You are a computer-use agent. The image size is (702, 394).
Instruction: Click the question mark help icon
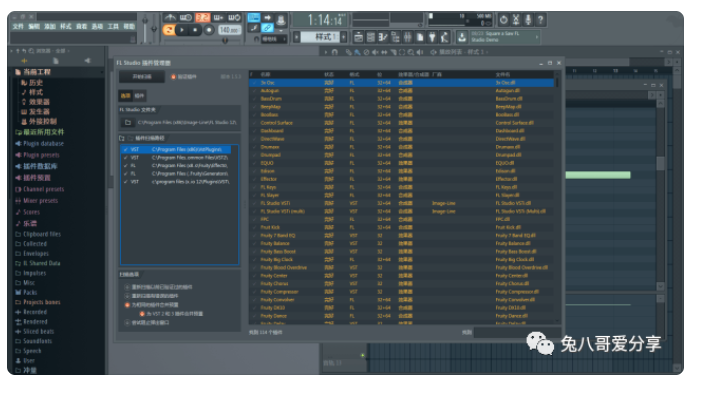(x=540, y=20)
